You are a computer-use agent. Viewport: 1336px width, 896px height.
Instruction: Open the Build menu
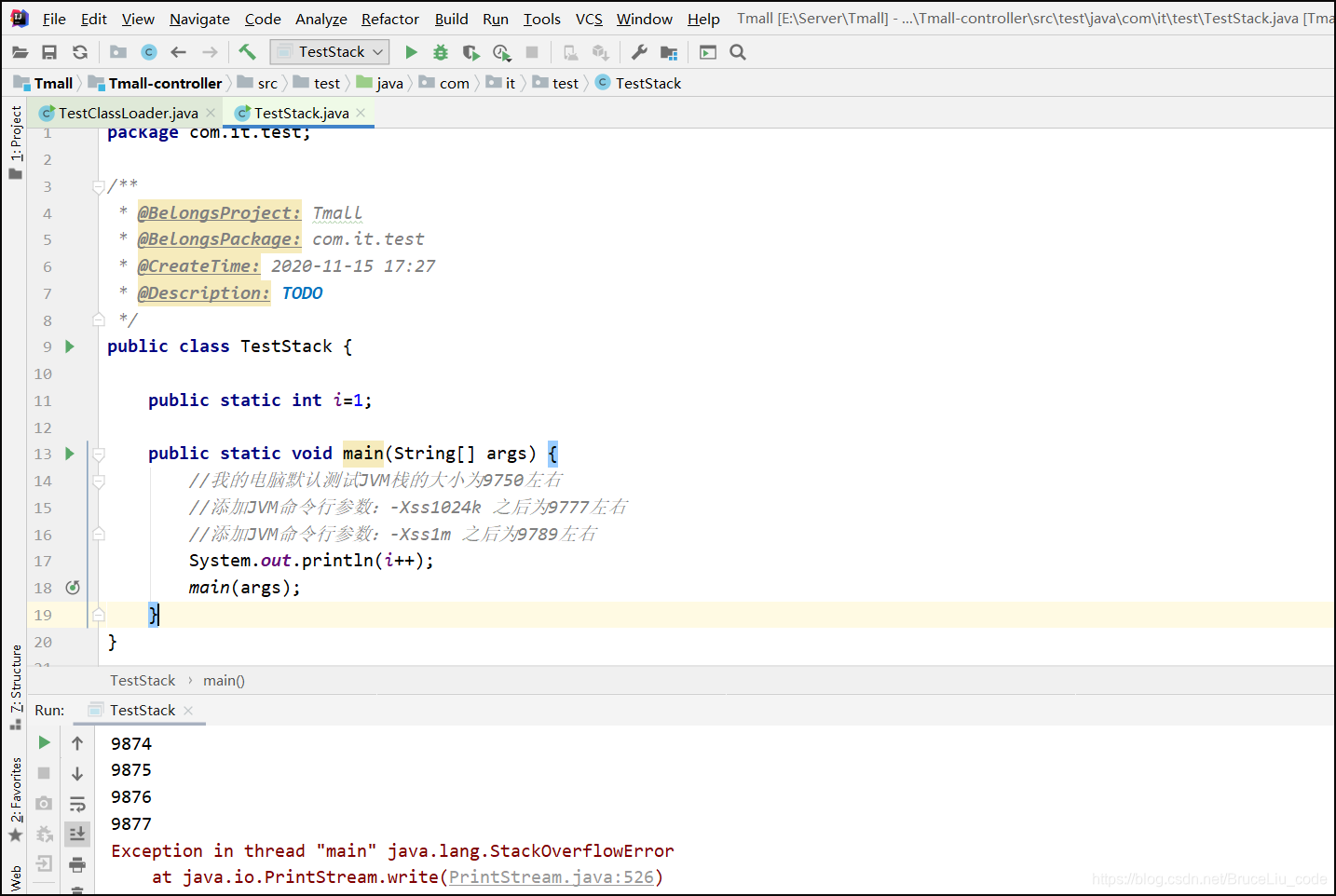(x=451, y=19)
